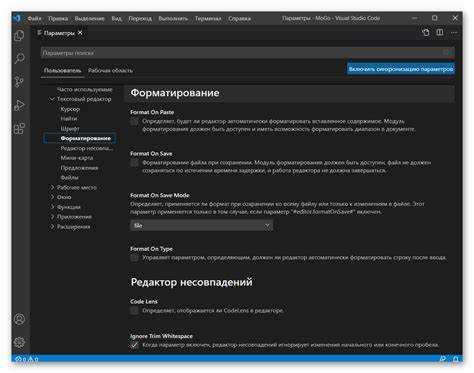
Task: Open the Source Control view
Action: point(19,82)
